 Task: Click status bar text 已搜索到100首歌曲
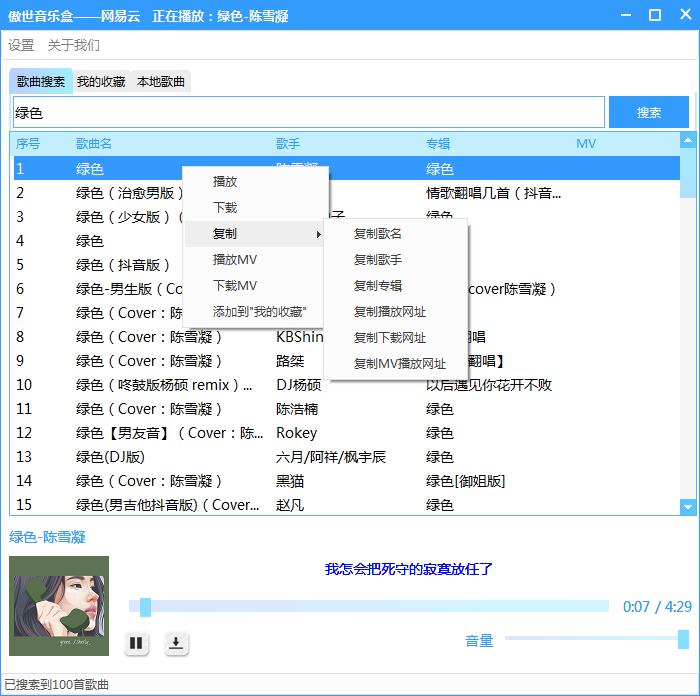click(x=56, y=685)
